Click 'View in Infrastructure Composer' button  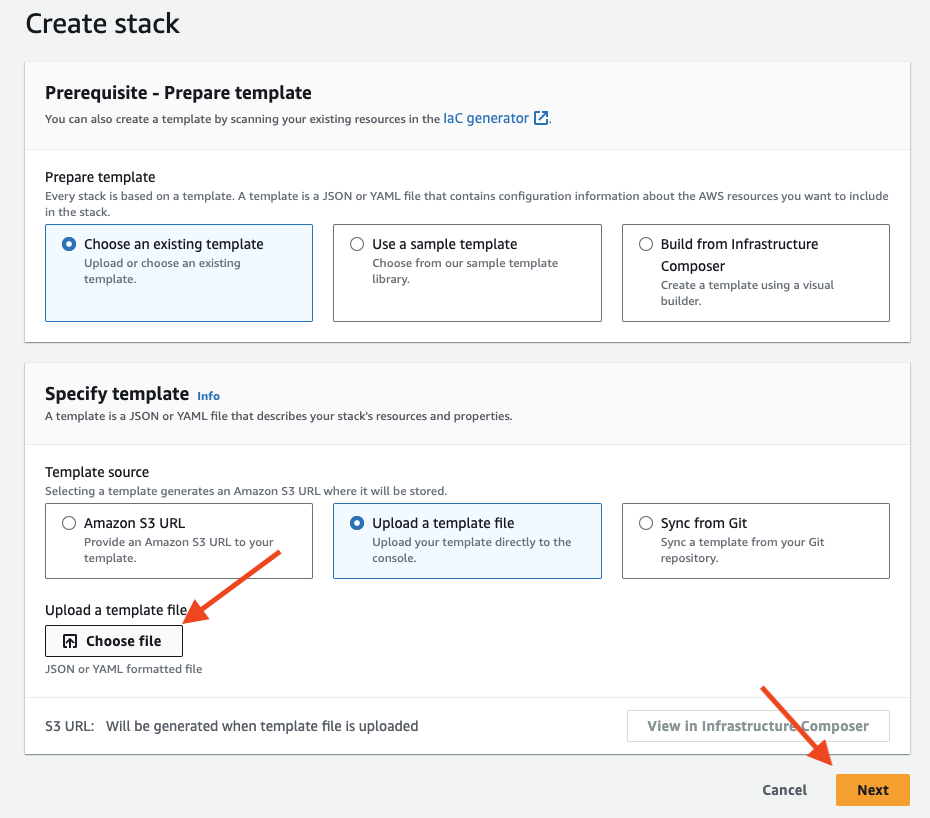pyautogui.click(x=758, y=726)
